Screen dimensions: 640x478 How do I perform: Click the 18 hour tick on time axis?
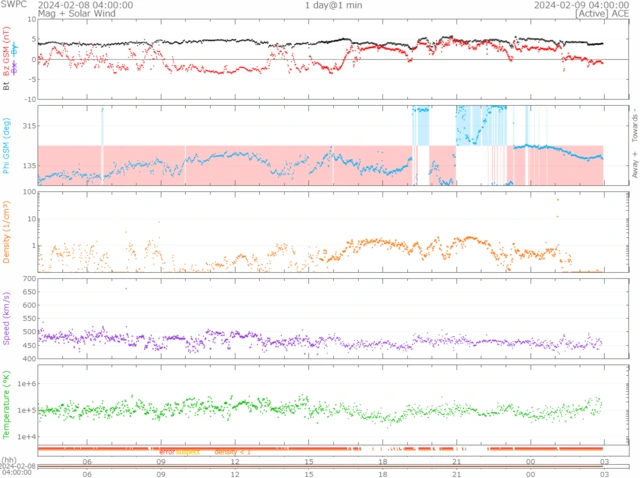click(383, 462)
